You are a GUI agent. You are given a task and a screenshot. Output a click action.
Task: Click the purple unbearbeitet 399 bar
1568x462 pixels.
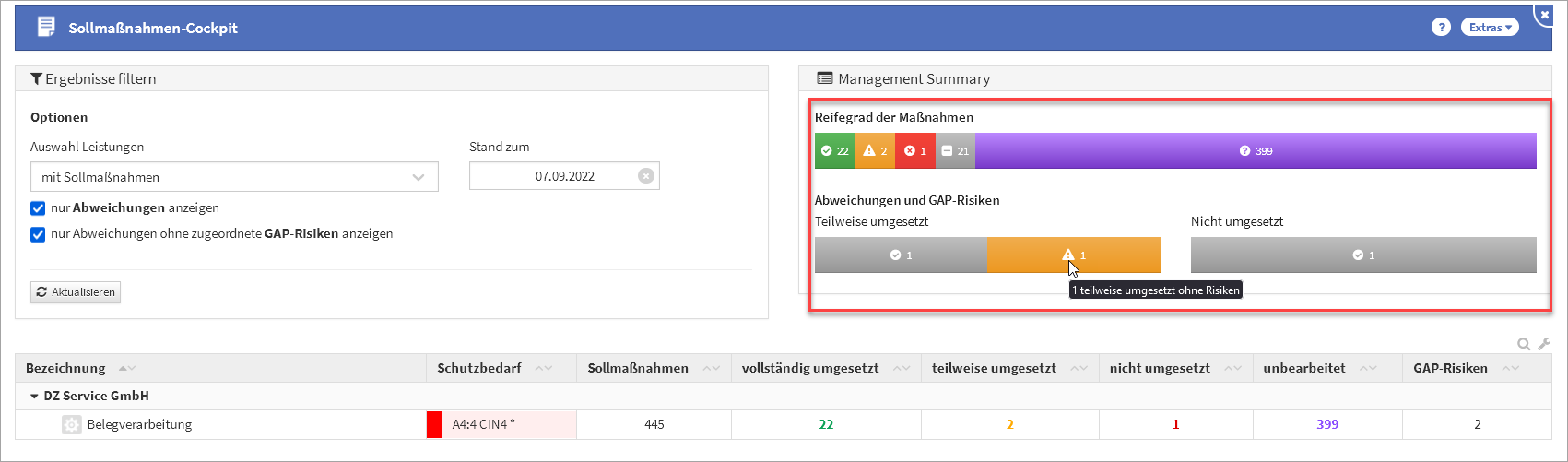[x=1256, y=151]
